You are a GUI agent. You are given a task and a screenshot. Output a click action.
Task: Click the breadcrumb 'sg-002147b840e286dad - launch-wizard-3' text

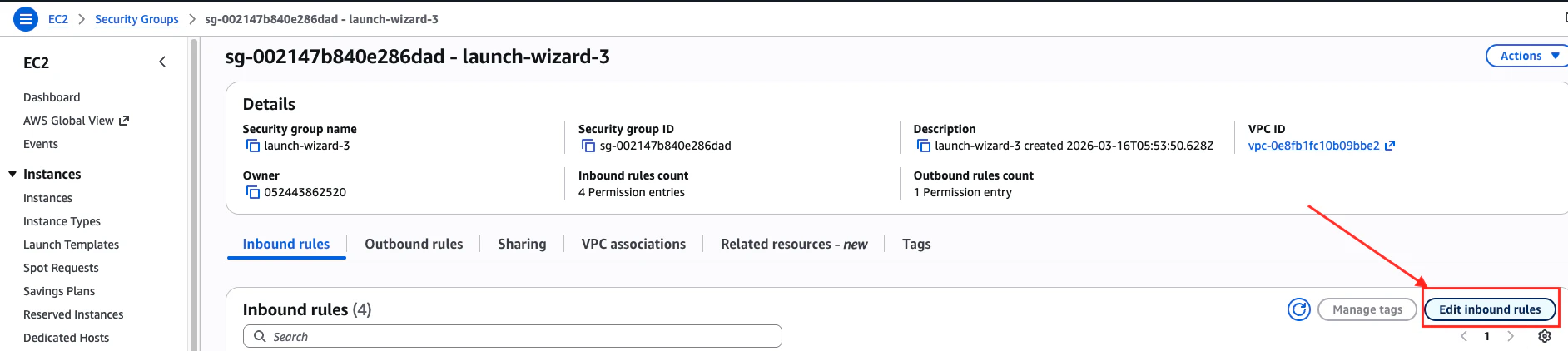(x=321, y=19)
